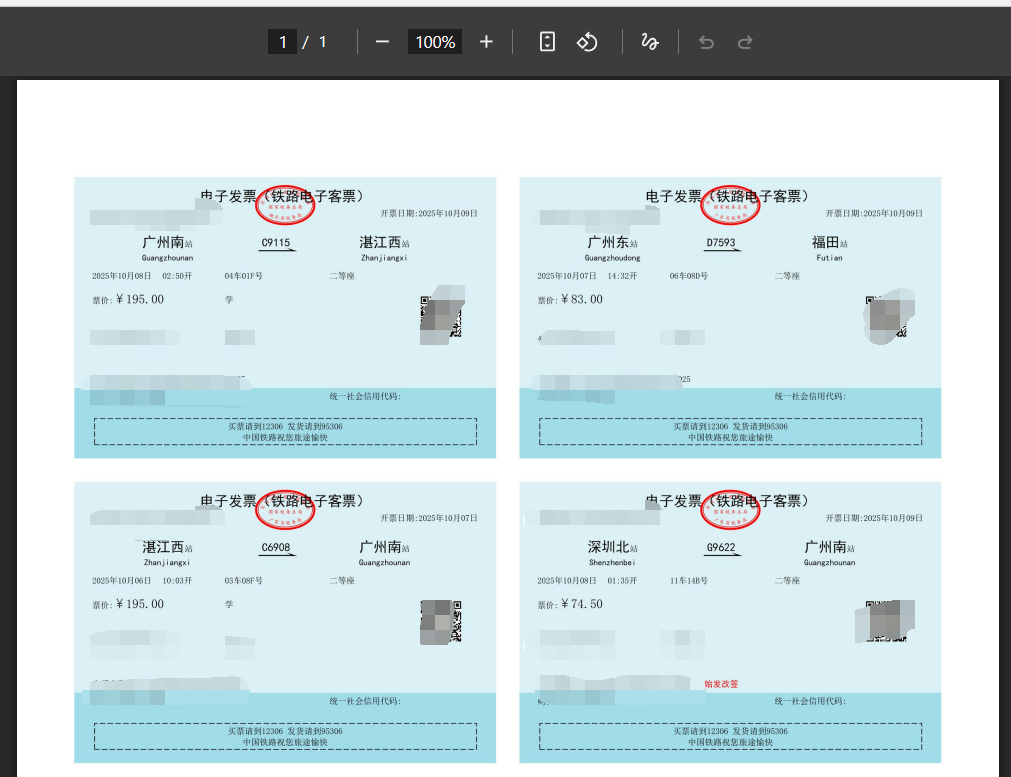Click the zoom out minus button

382,42
